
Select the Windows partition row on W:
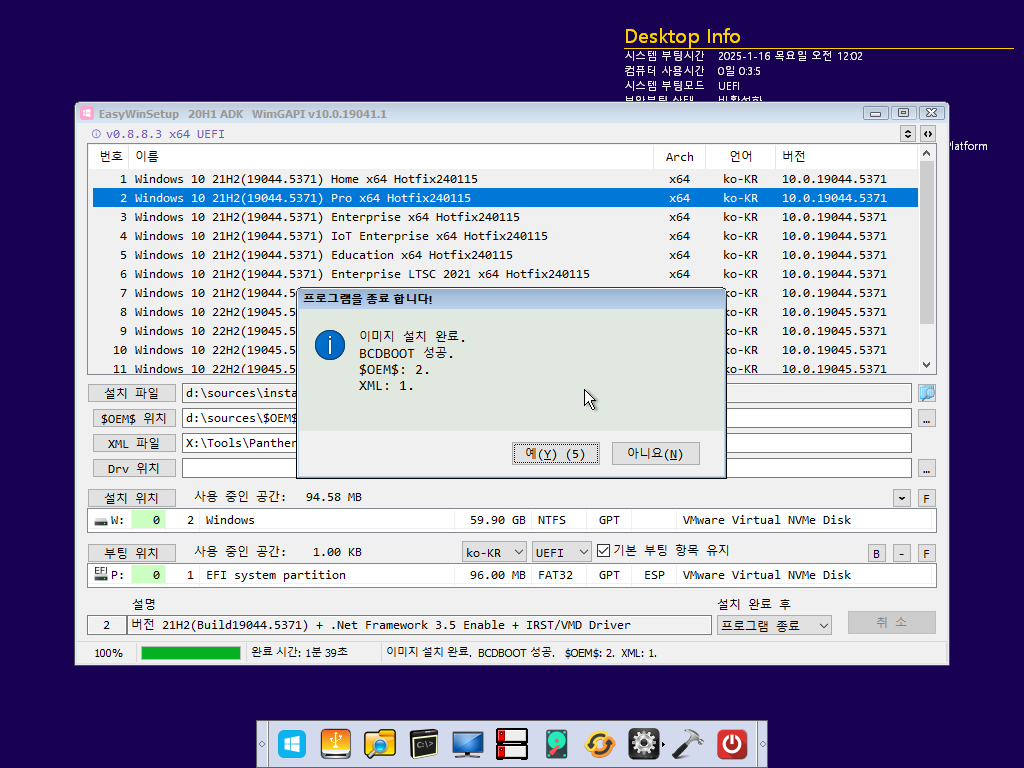[512, 520]
